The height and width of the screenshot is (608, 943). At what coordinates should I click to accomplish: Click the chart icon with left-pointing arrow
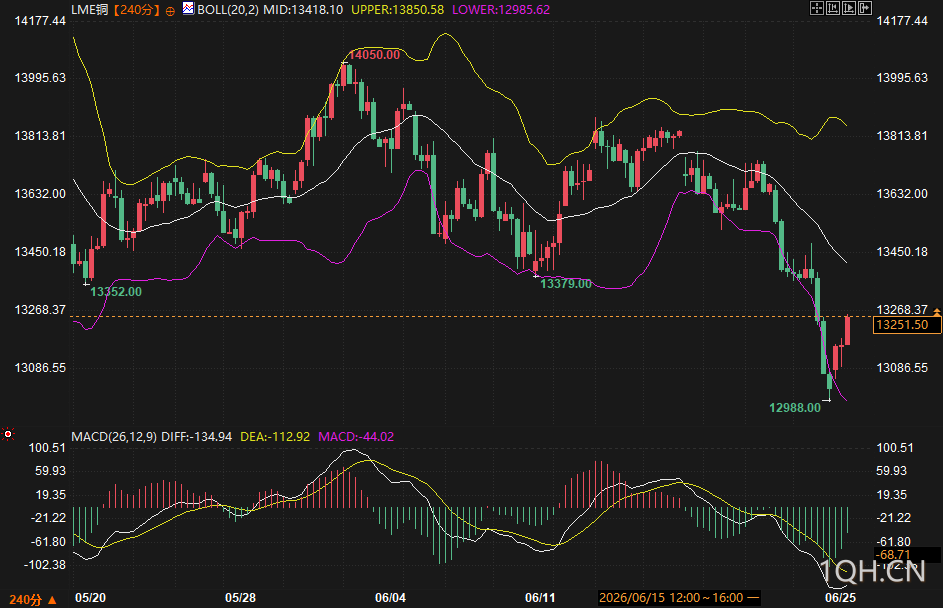pos(833,8)
